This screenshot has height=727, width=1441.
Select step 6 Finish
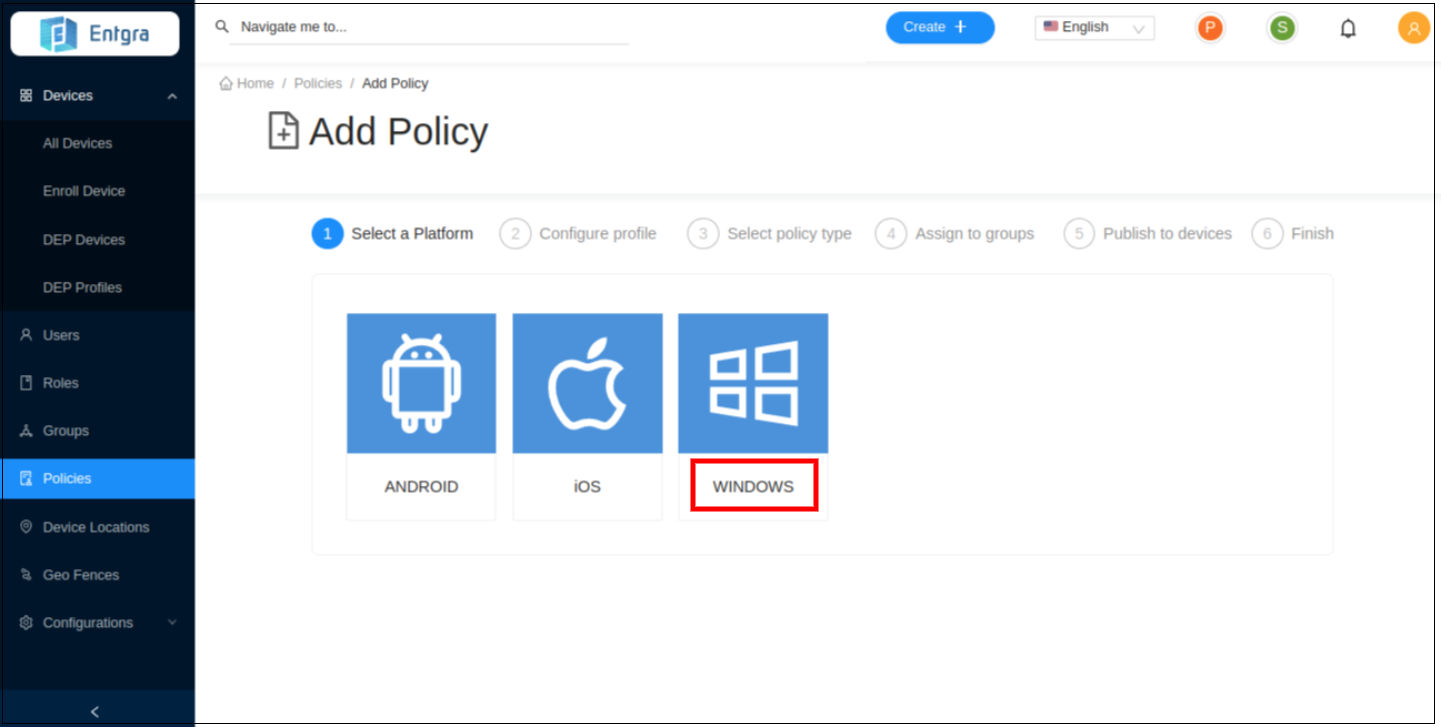coord(1292,234)
